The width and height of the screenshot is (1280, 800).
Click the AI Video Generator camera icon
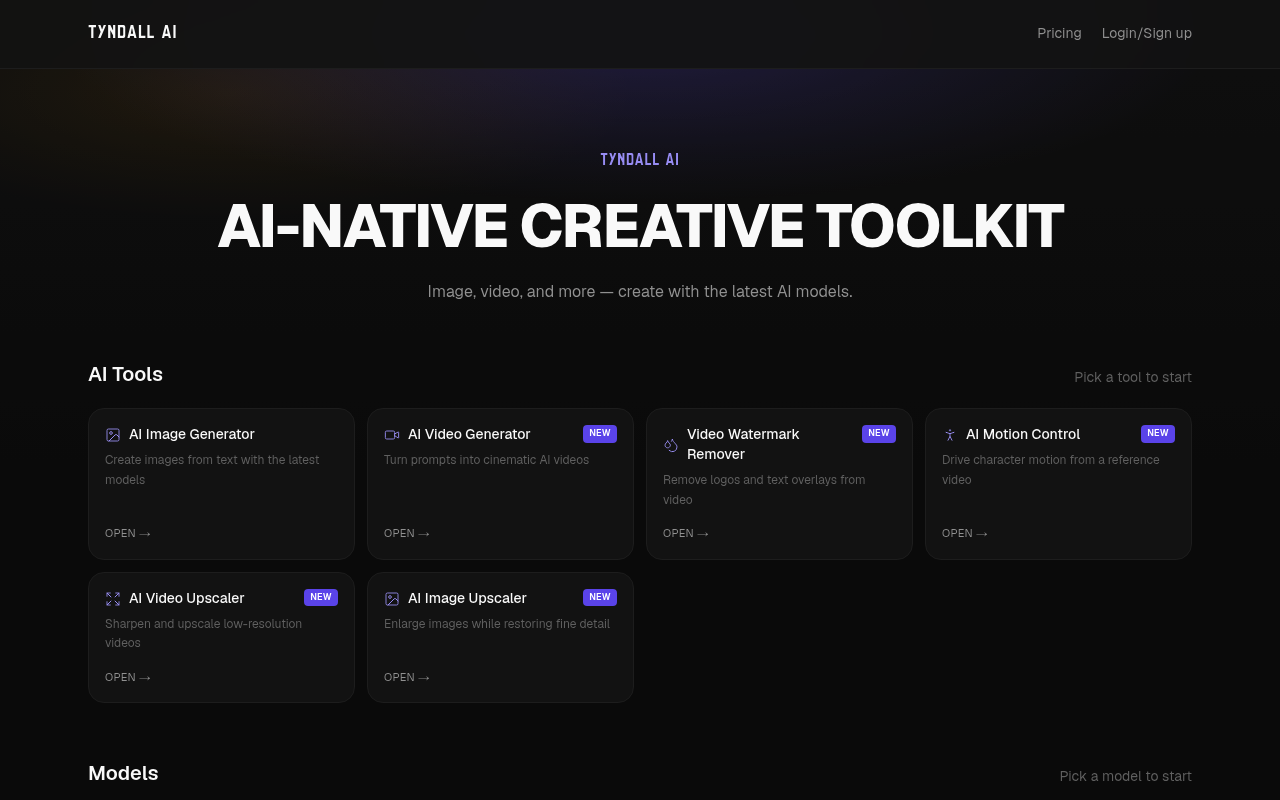[x=392, y=435]
